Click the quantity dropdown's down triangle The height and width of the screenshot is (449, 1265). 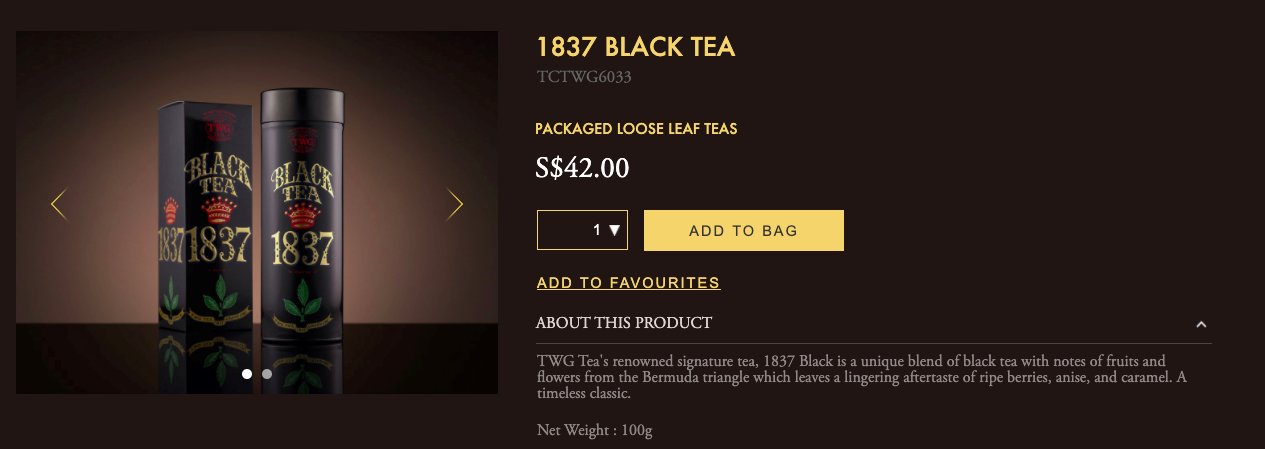pyautogui.click(x=615, y=230)
